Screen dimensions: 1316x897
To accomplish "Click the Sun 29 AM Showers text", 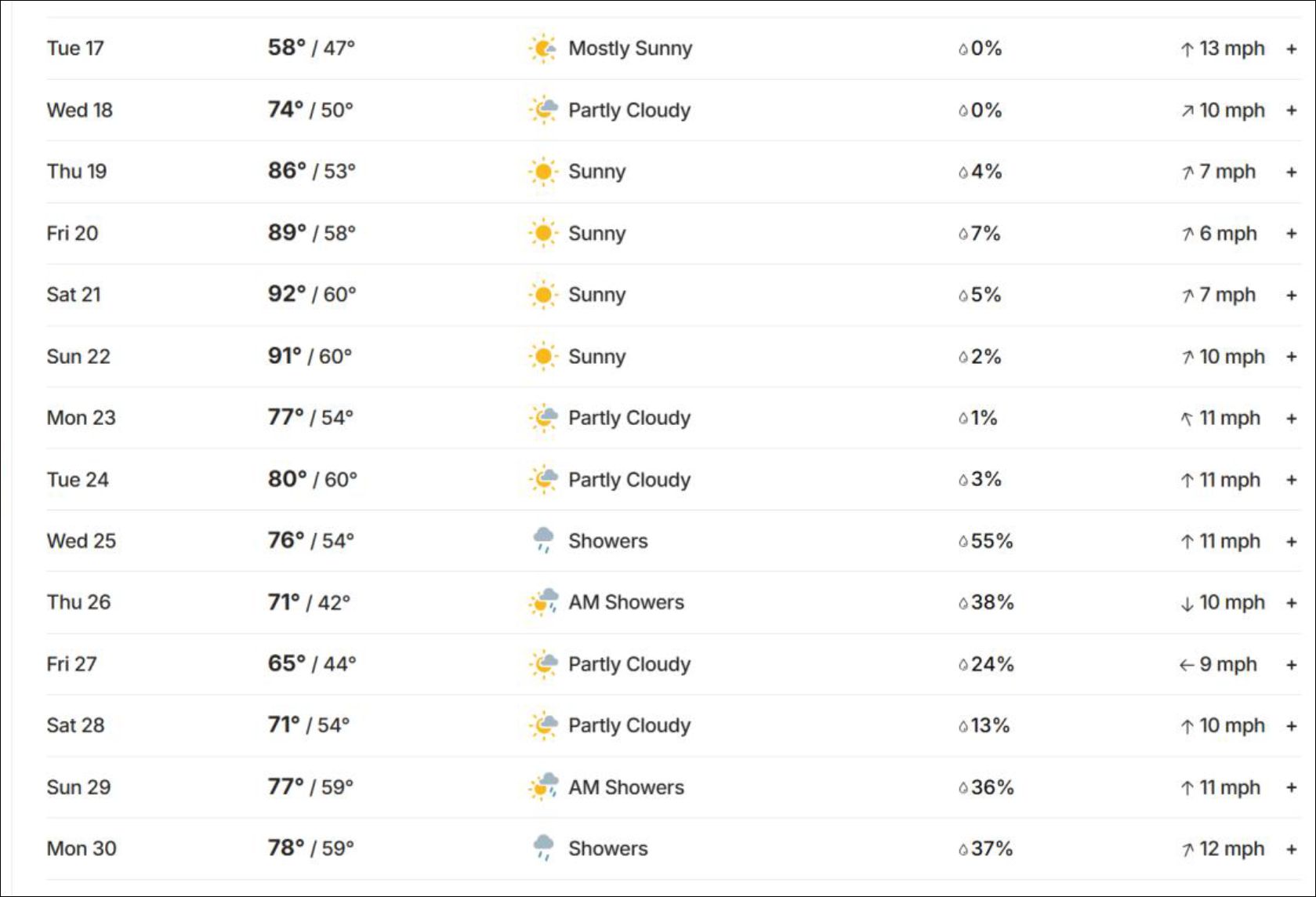I will (x=626, y=787).
